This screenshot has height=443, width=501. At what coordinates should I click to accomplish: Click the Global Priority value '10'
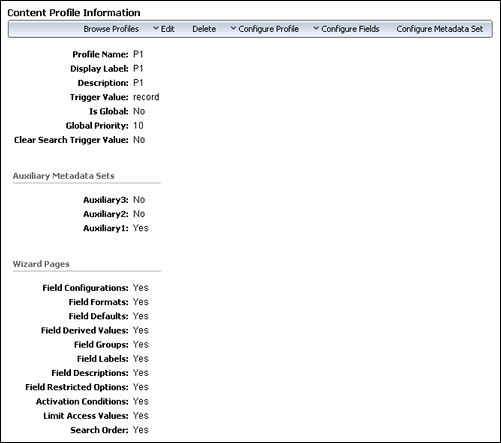tap(138, 126)
